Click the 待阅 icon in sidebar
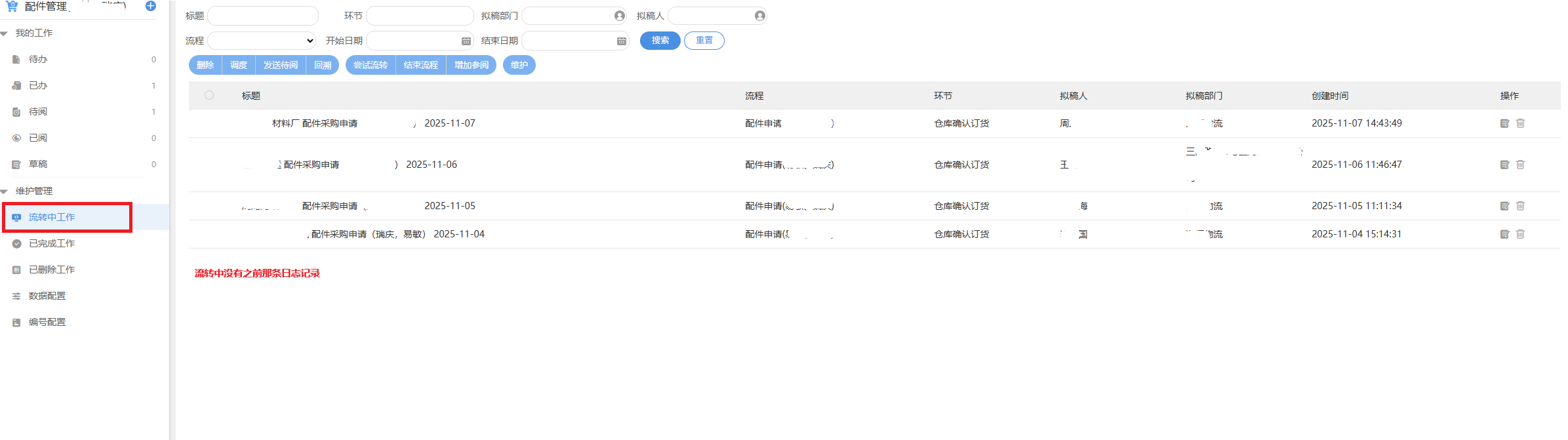This screenshot has width=1568, height=440. click(16, 111)
